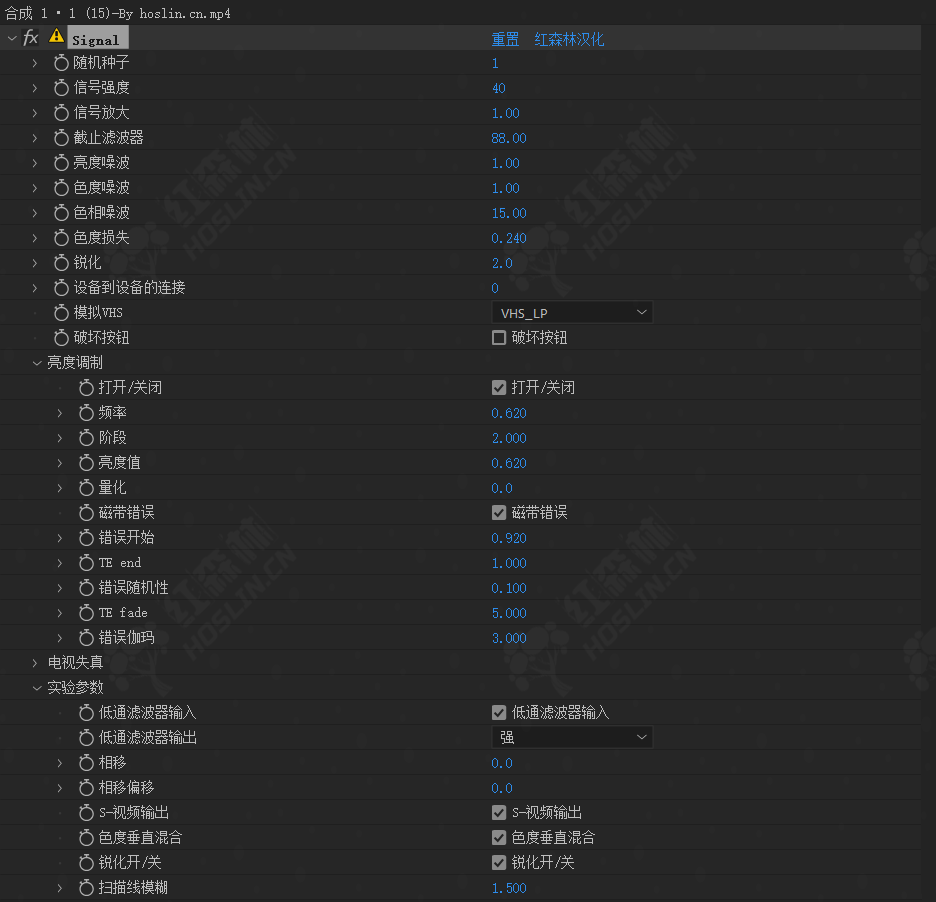Image resolution: width=936 pixels, height=902 pixels.
Task: Toggle the fx effect switch for Signal
Action: coord(30,39)
